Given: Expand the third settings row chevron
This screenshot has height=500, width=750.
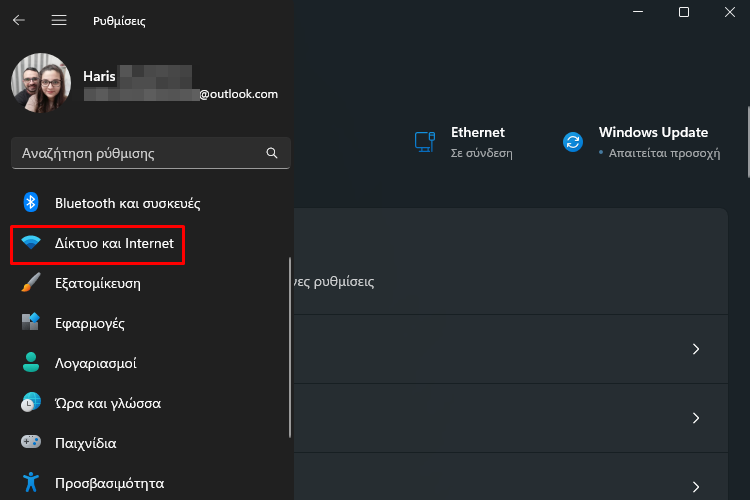Looking at the screenshot, I should 696,487.
